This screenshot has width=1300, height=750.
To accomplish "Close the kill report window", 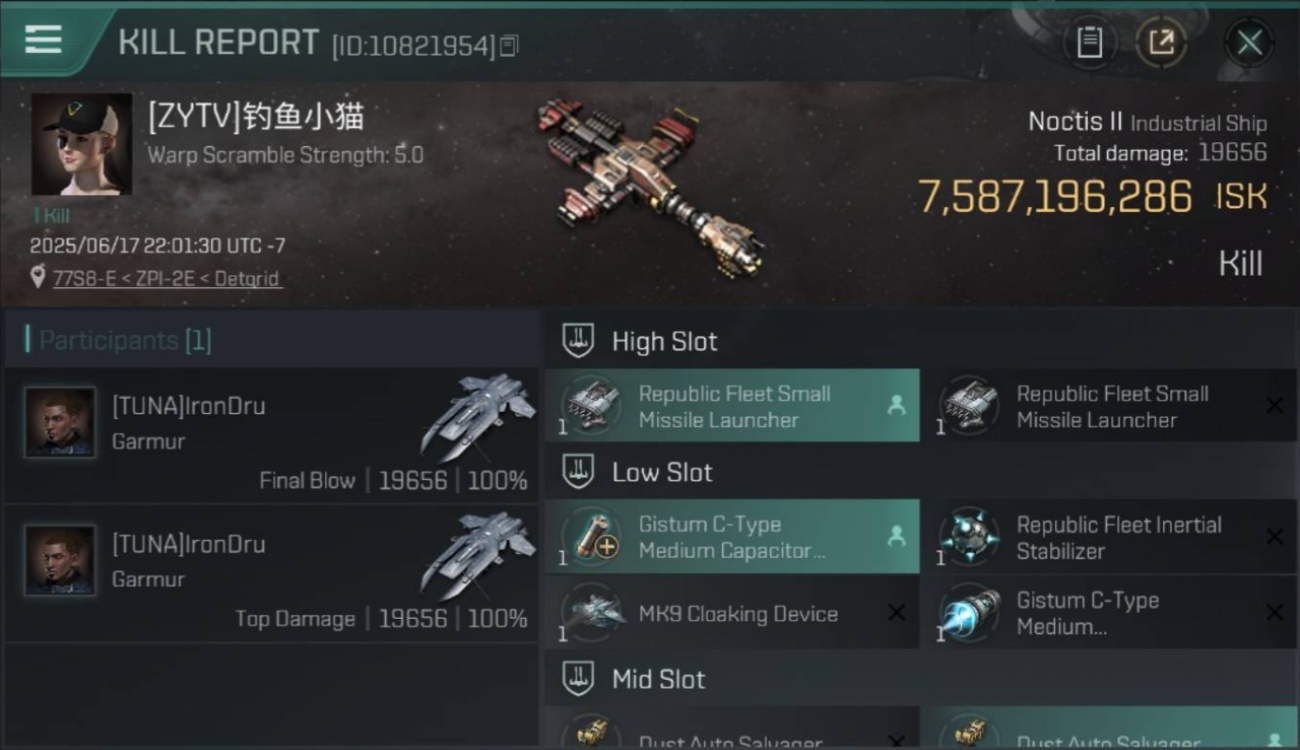I will 1248,42.
